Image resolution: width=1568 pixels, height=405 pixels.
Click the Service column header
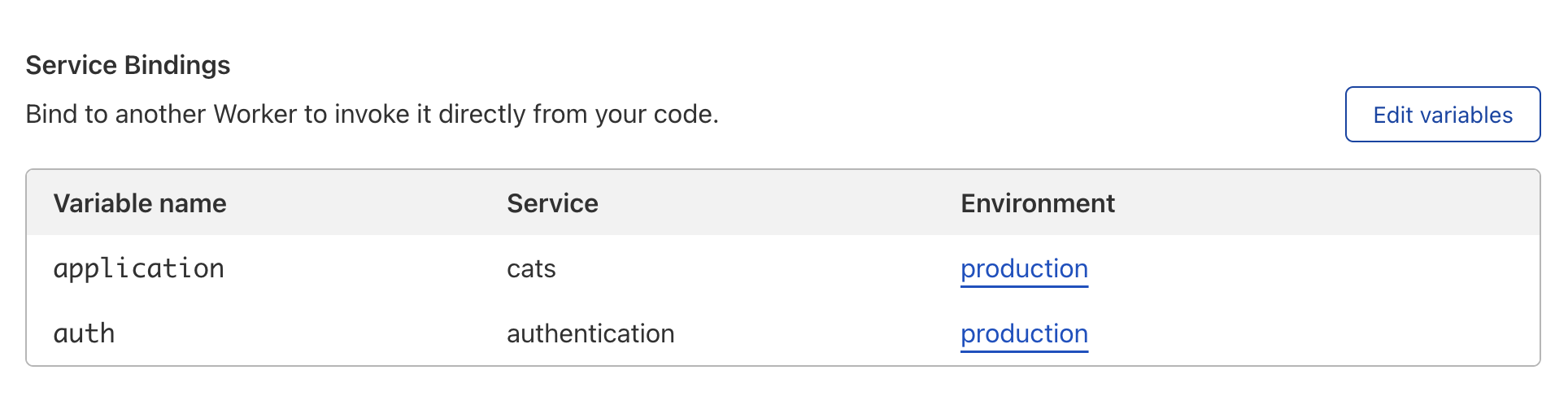pos(552,203)
